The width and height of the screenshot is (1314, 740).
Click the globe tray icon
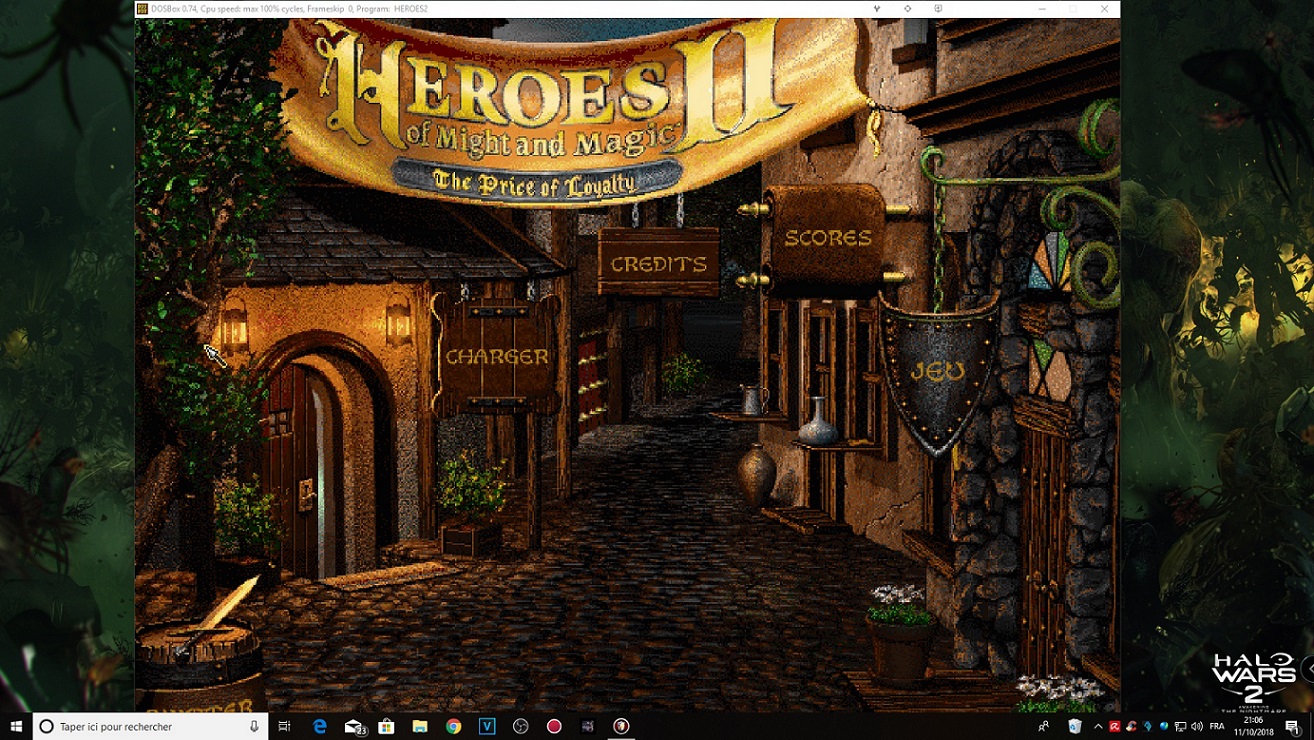coord(1164,726)
